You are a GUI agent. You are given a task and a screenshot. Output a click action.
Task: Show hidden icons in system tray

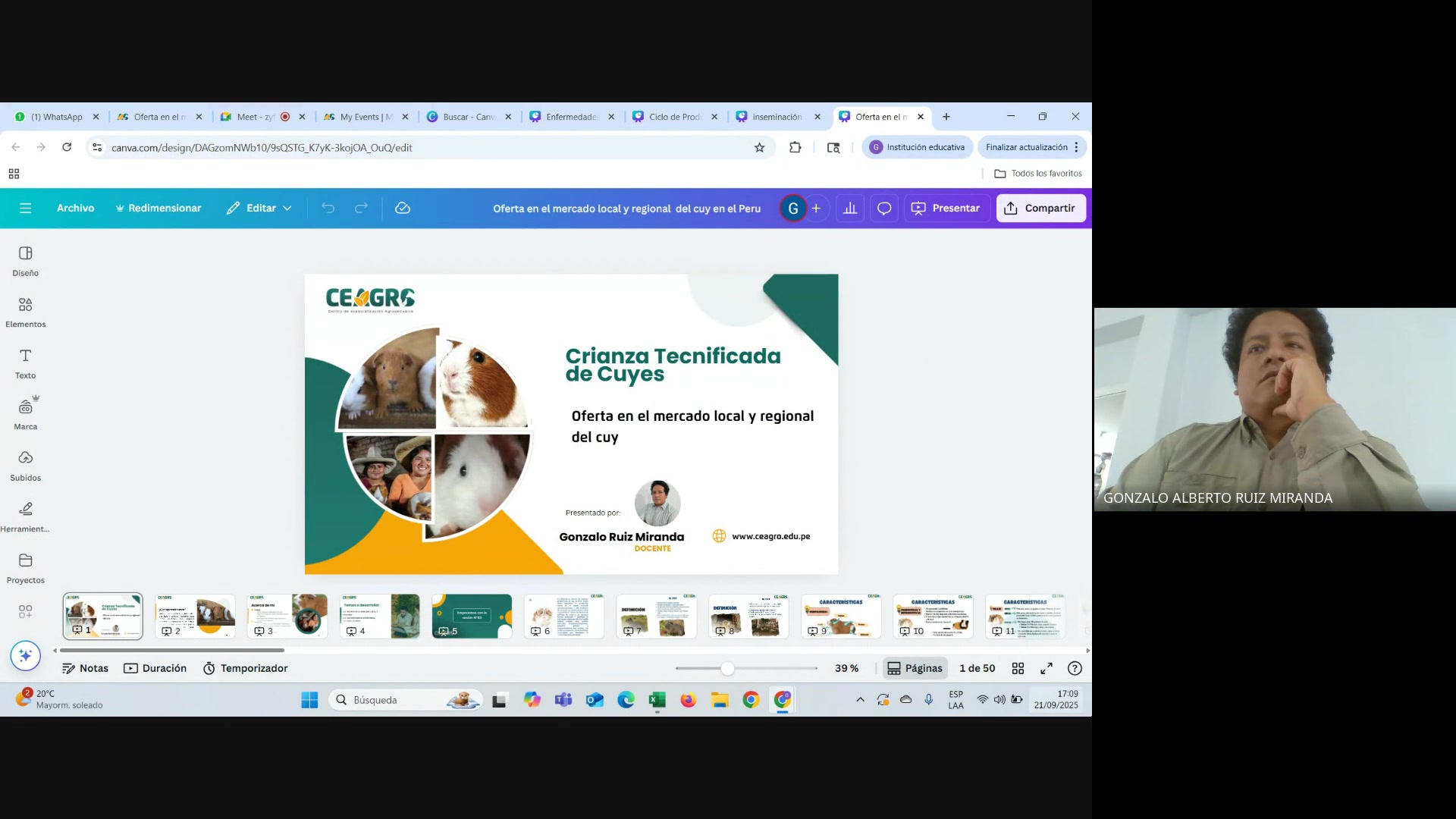click(x=860, y=699)
